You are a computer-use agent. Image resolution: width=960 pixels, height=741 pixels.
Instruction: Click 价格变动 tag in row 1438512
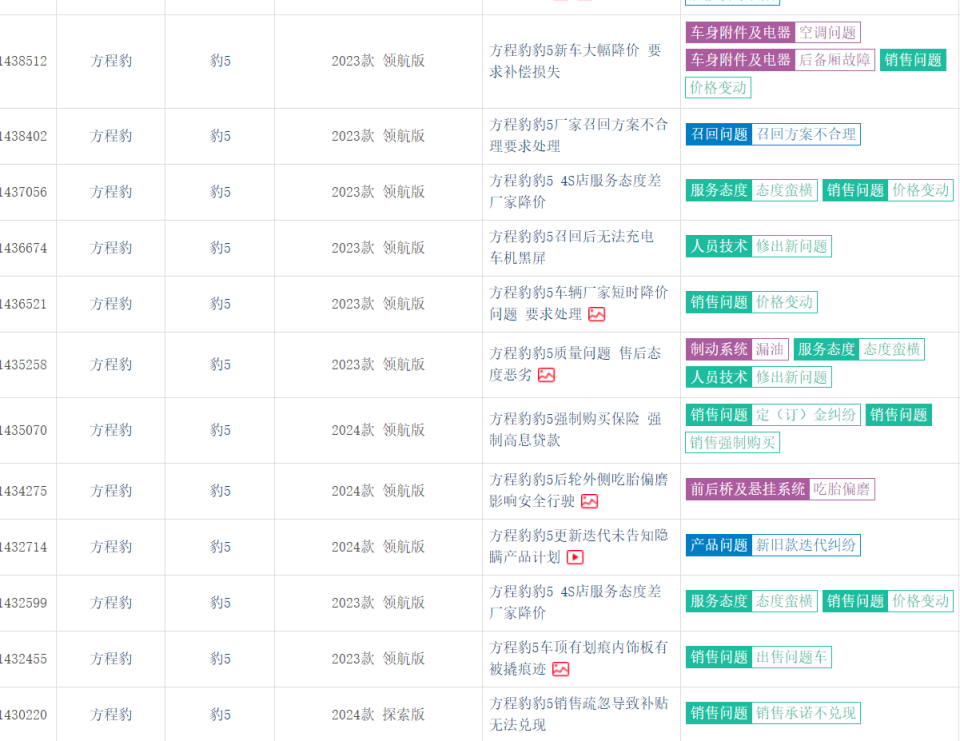coord(718,88)
